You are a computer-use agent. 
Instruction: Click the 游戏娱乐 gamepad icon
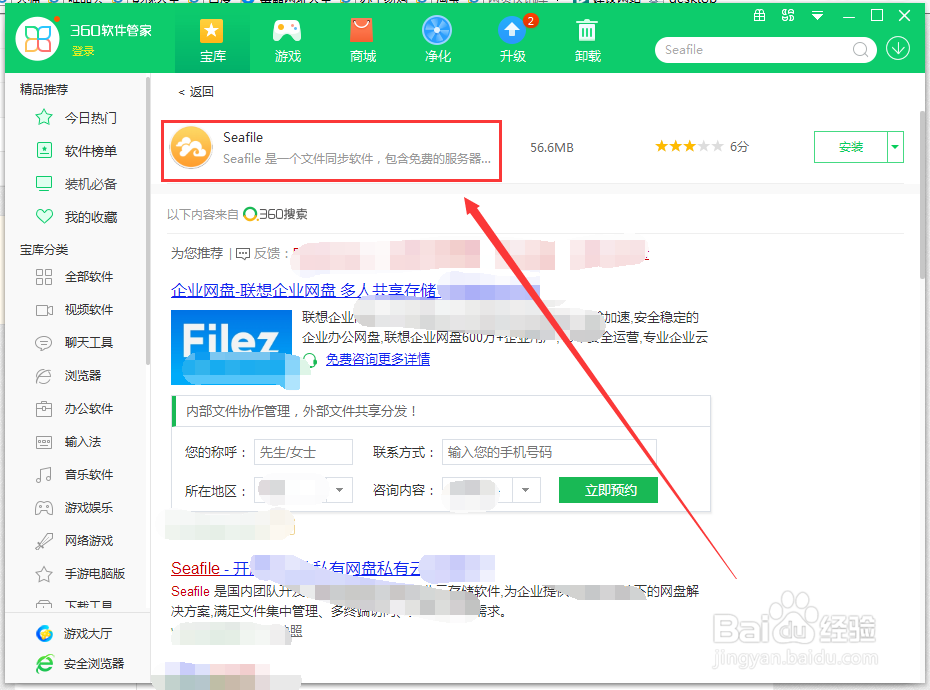click(x=44, y=508)
